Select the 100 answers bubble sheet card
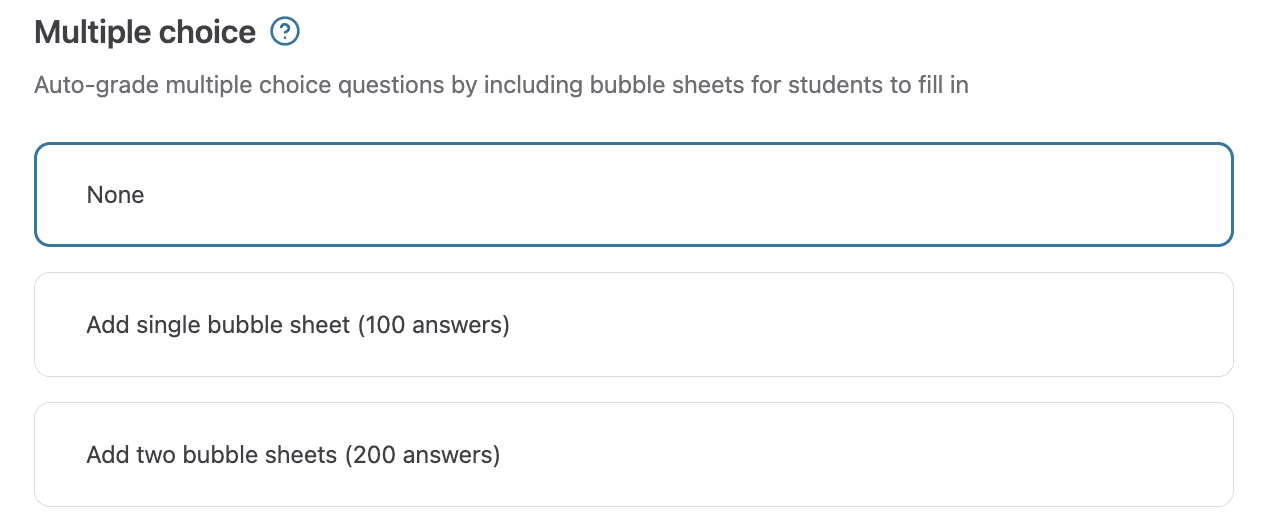This screenshot has height=530, width=1266. 633,325
